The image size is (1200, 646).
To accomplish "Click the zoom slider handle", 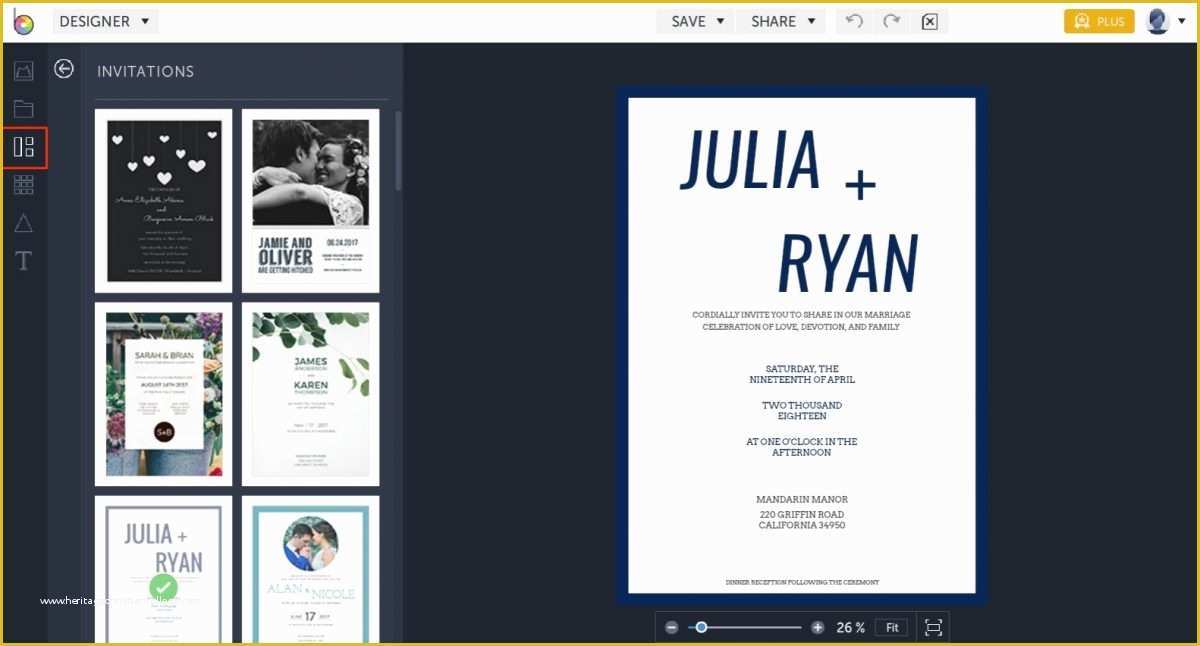I will pyautogui.click(x=701, y=627).
